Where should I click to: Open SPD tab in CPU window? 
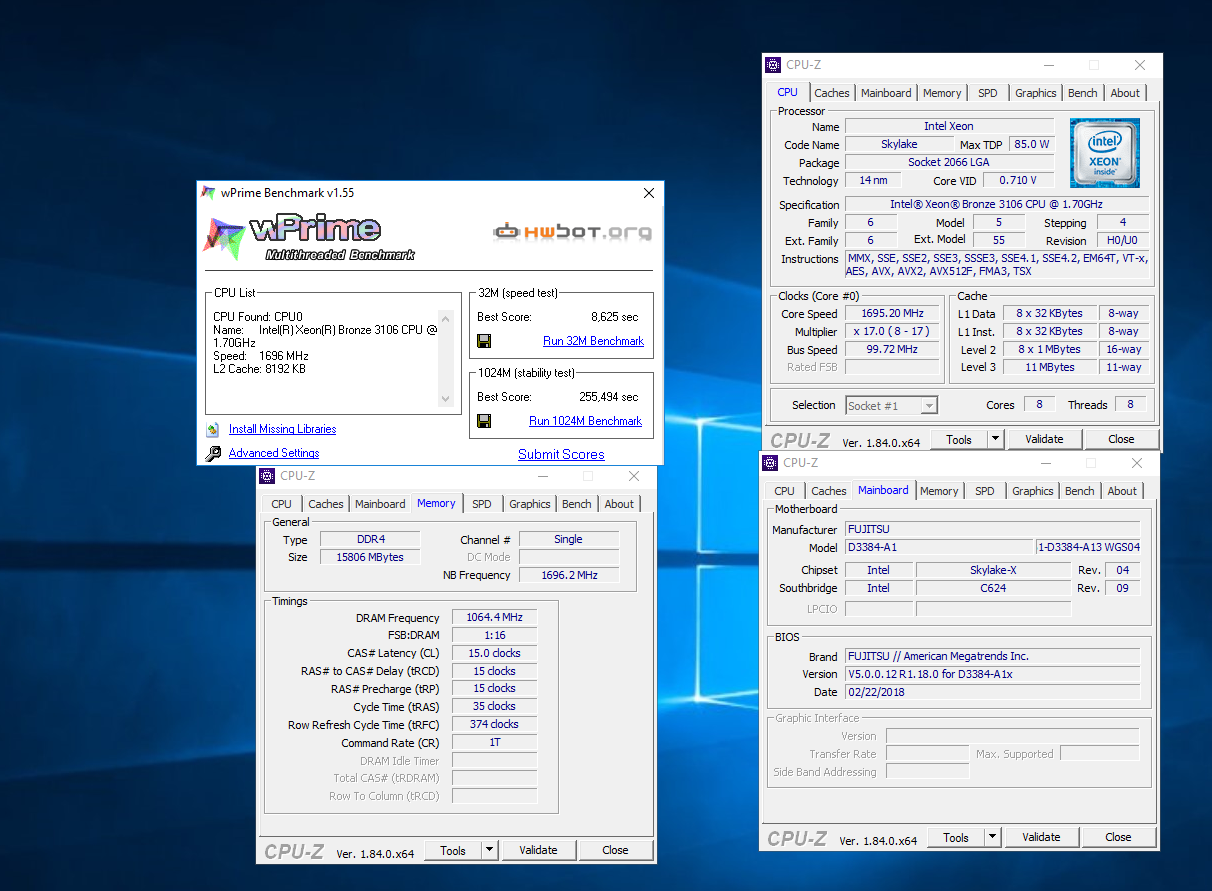pyautogui.click(x=988, y=93)
